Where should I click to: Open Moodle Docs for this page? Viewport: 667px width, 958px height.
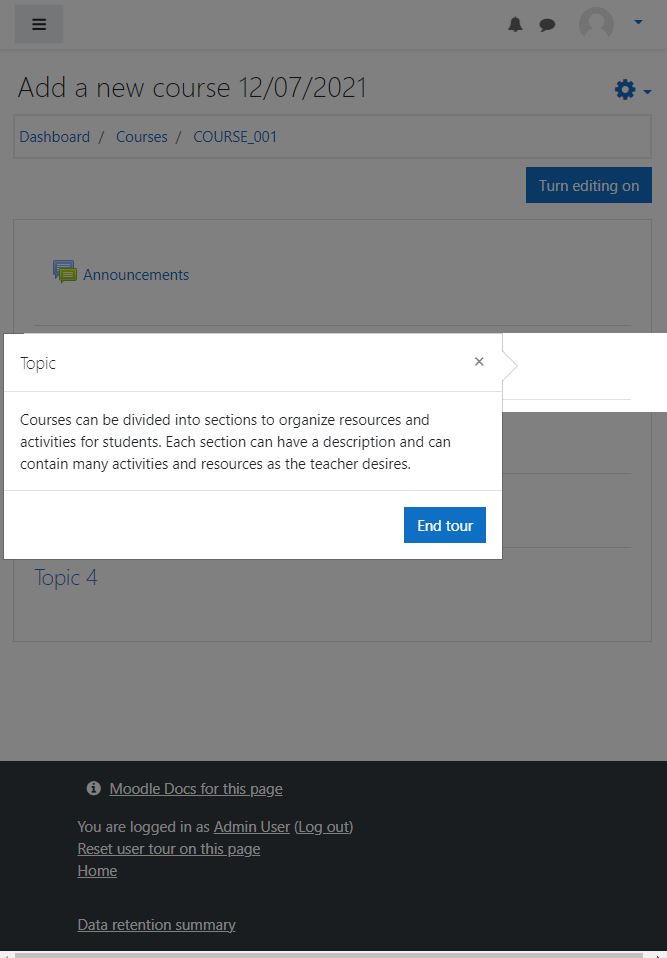pyautogui.click(x=196, y=789)
